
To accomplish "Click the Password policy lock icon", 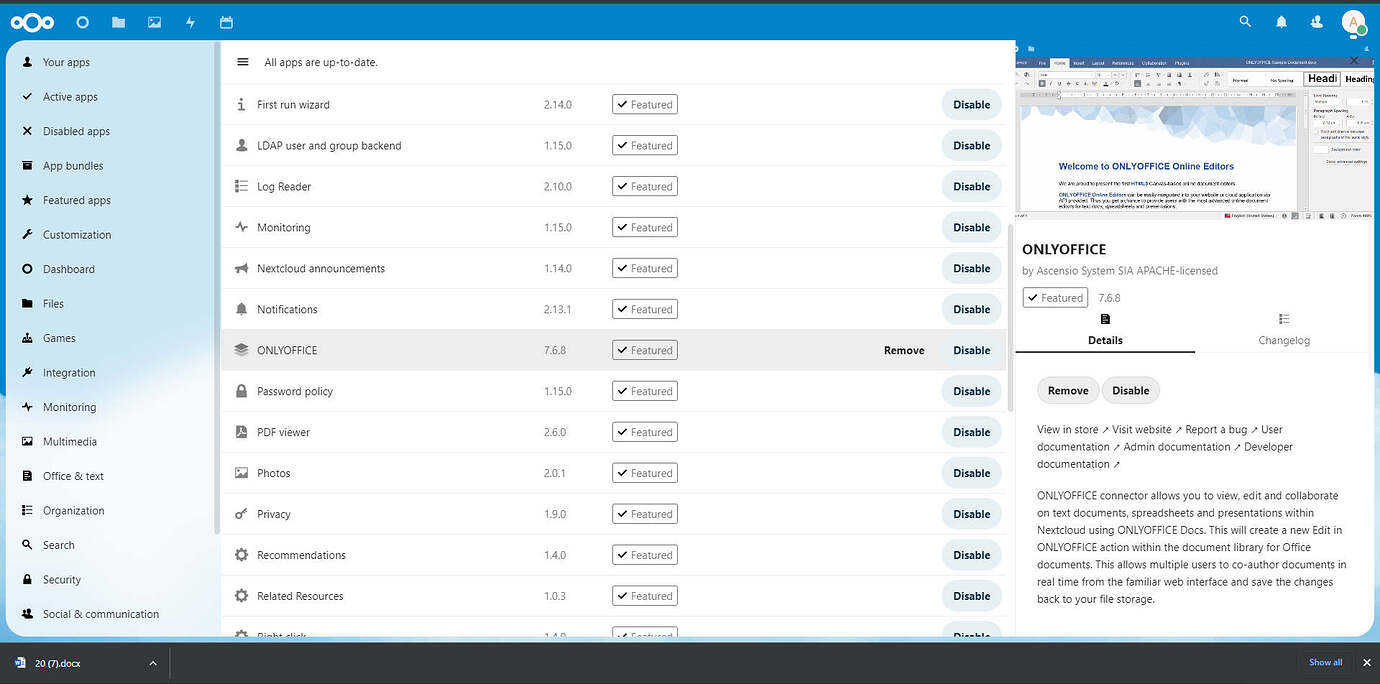I will click(x=241, y=391).
